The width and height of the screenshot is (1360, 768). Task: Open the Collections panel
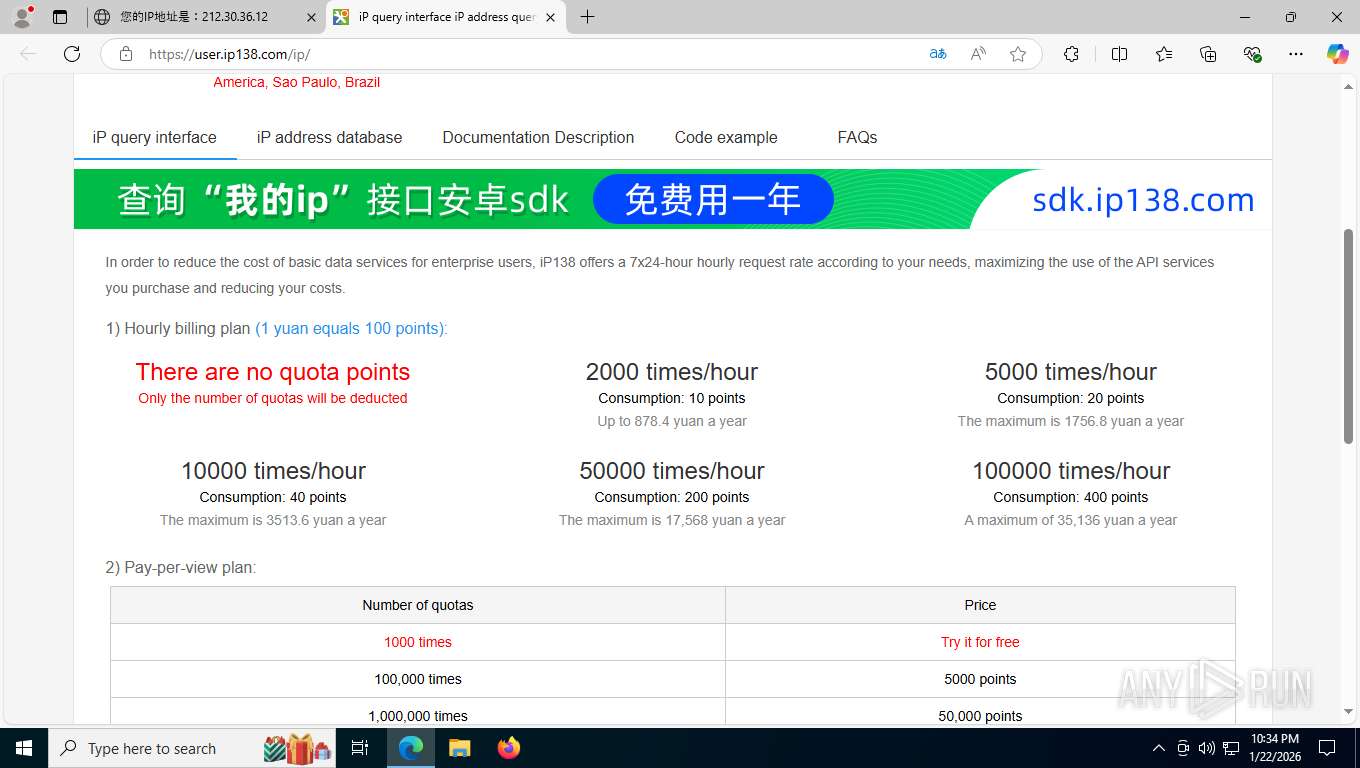[1208, 54]
